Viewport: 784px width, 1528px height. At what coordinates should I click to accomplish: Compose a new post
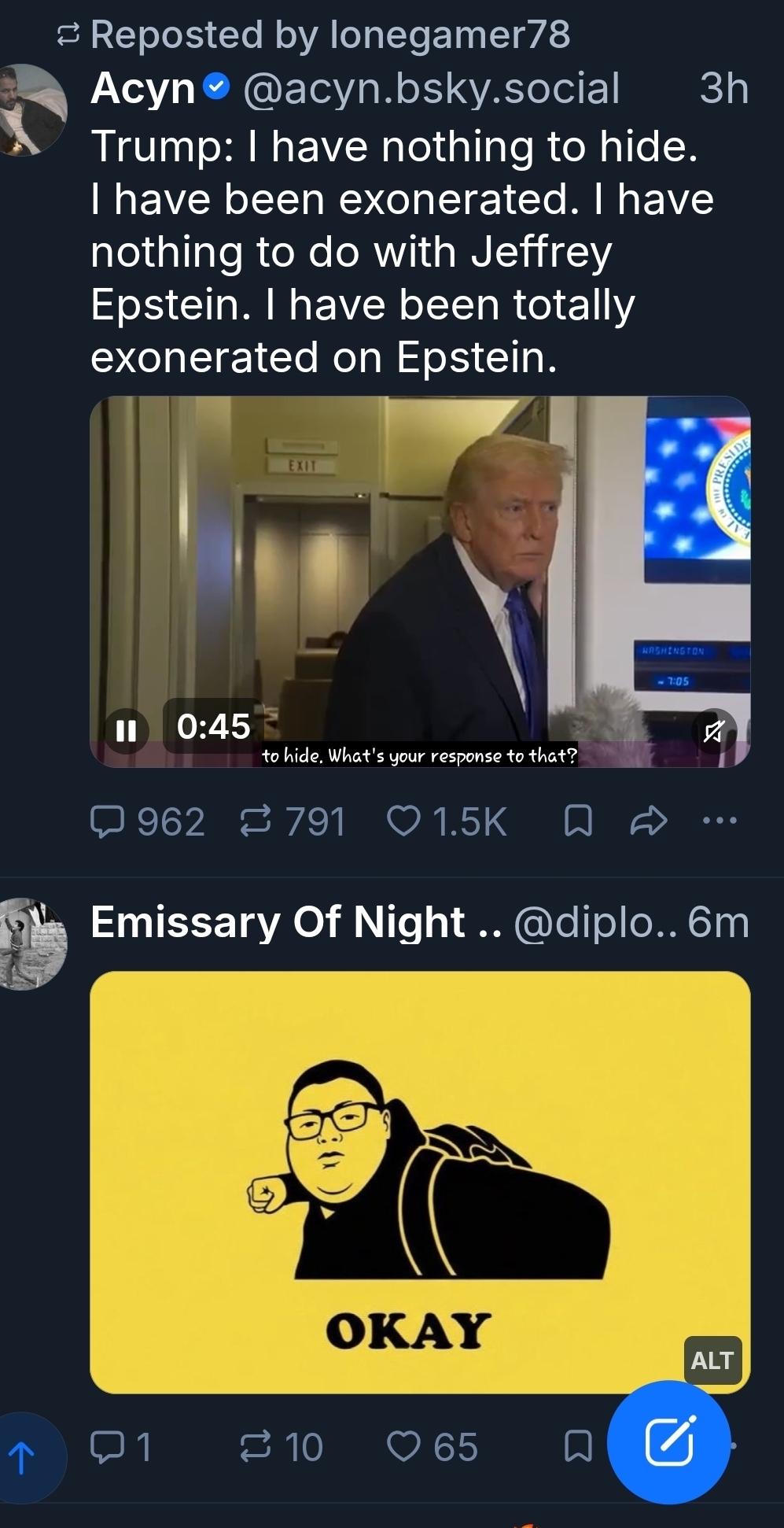point(669,1441)
